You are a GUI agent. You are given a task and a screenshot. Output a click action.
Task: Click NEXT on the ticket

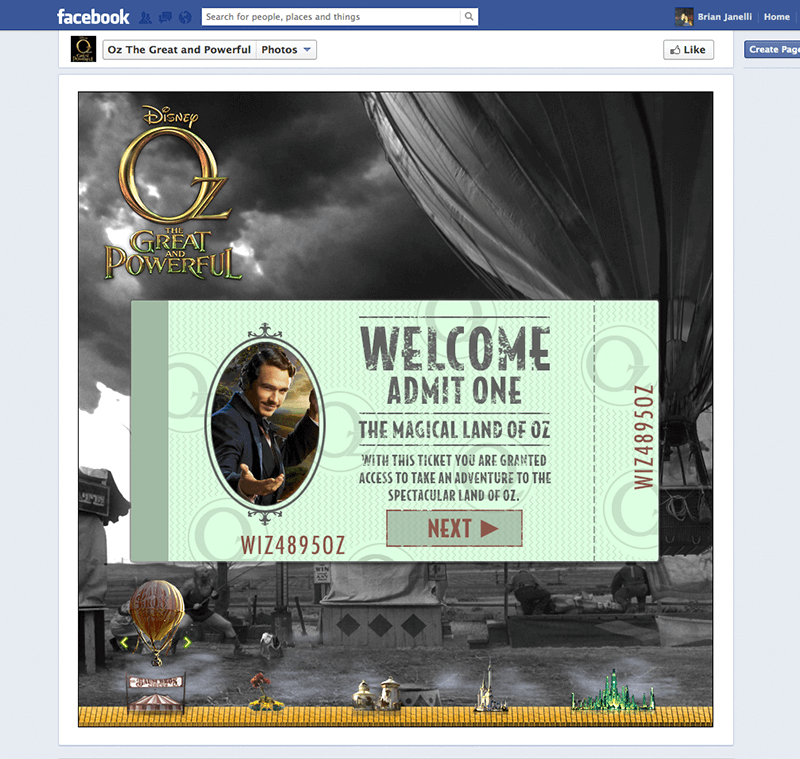click(x=454, y=528)
